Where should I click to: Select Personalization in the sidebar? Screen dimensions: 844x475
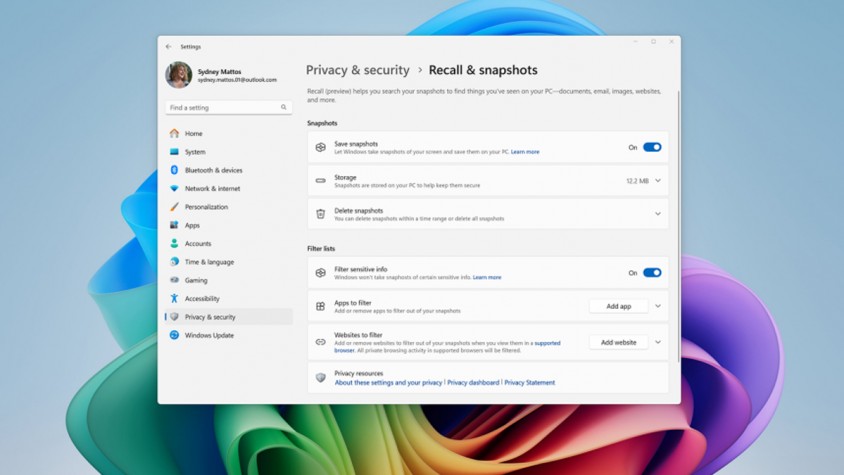pos(229,207)
